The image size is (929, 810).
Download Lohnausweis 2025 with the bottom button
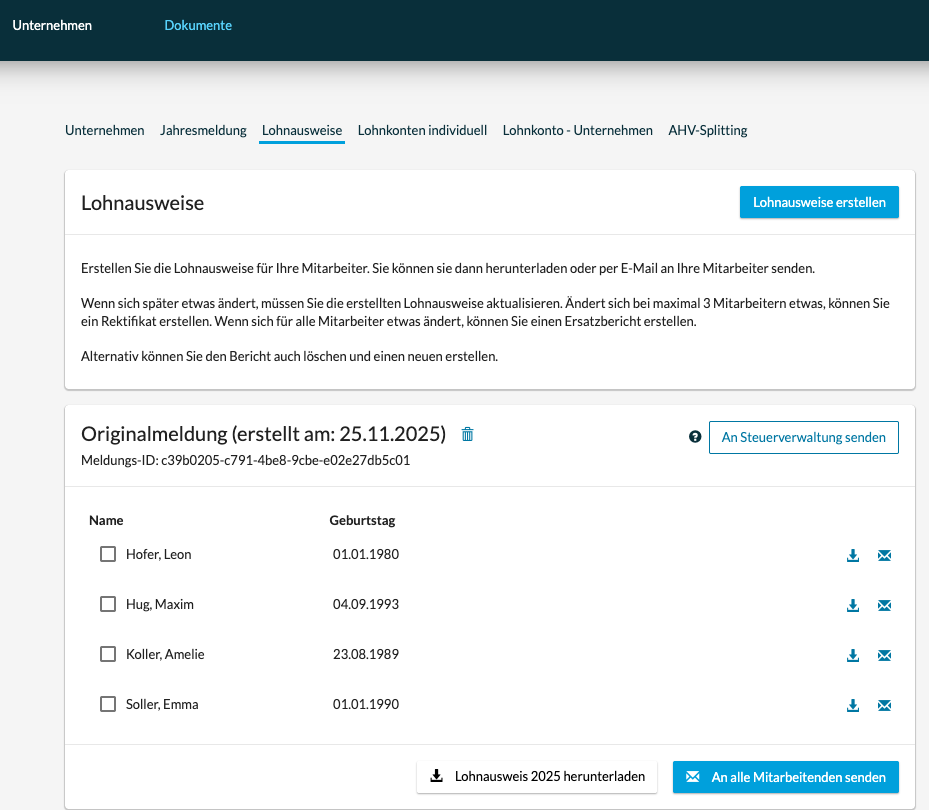click(537, 777)
